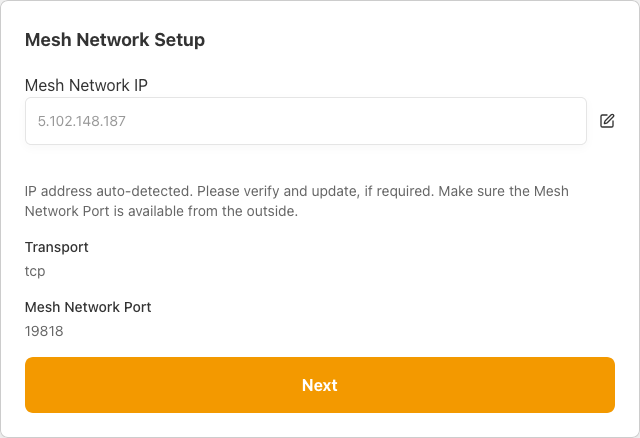Select the 19818 port value
This screenshot has width=640, height=438.
pos(44,331)
